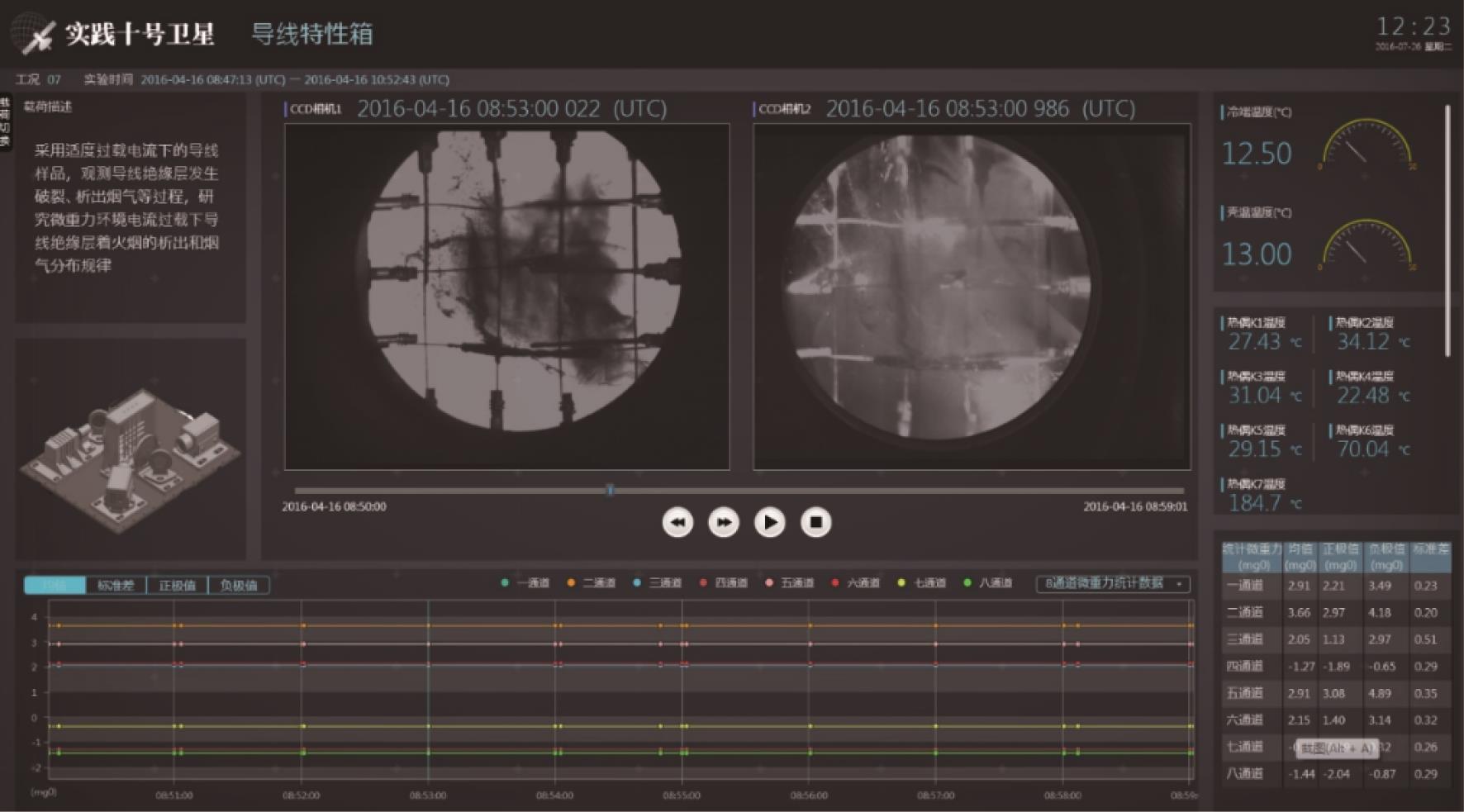Select the 冷端温度 value 12.50
Screen dimensions: 1464x812
[x=1256, y=154]
